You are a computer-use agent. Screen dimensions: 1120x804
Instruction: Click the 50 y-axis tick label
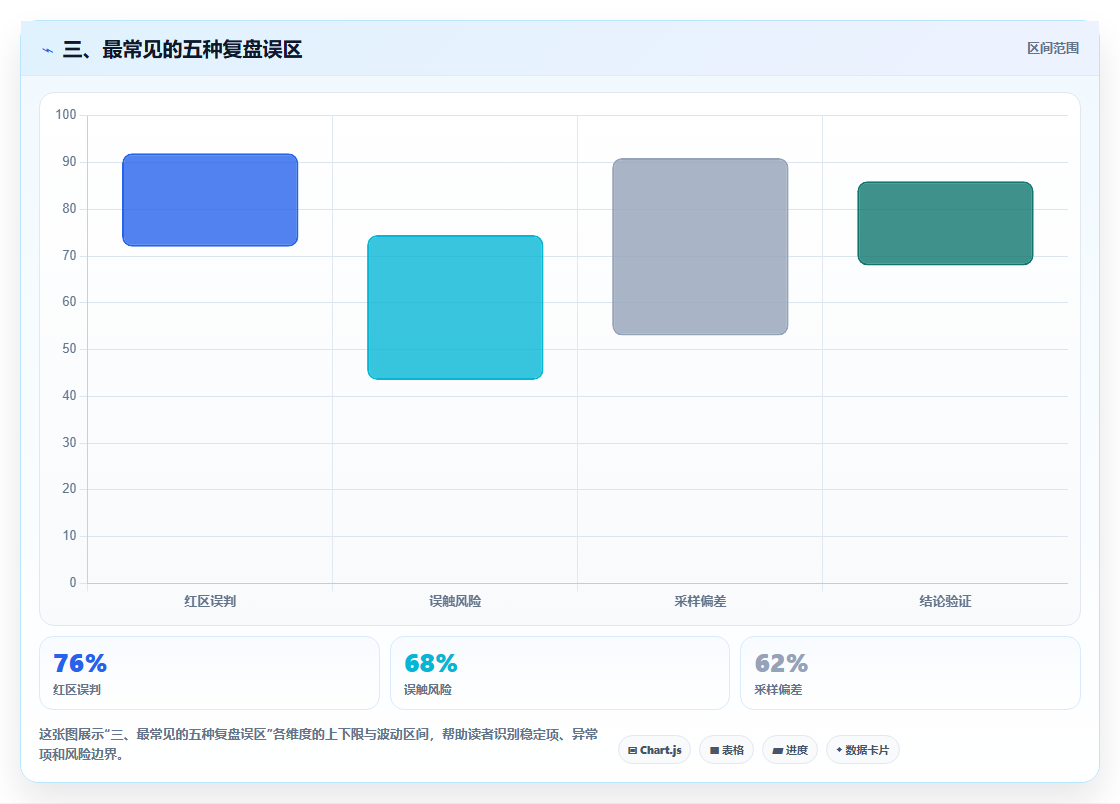[69, 348]
